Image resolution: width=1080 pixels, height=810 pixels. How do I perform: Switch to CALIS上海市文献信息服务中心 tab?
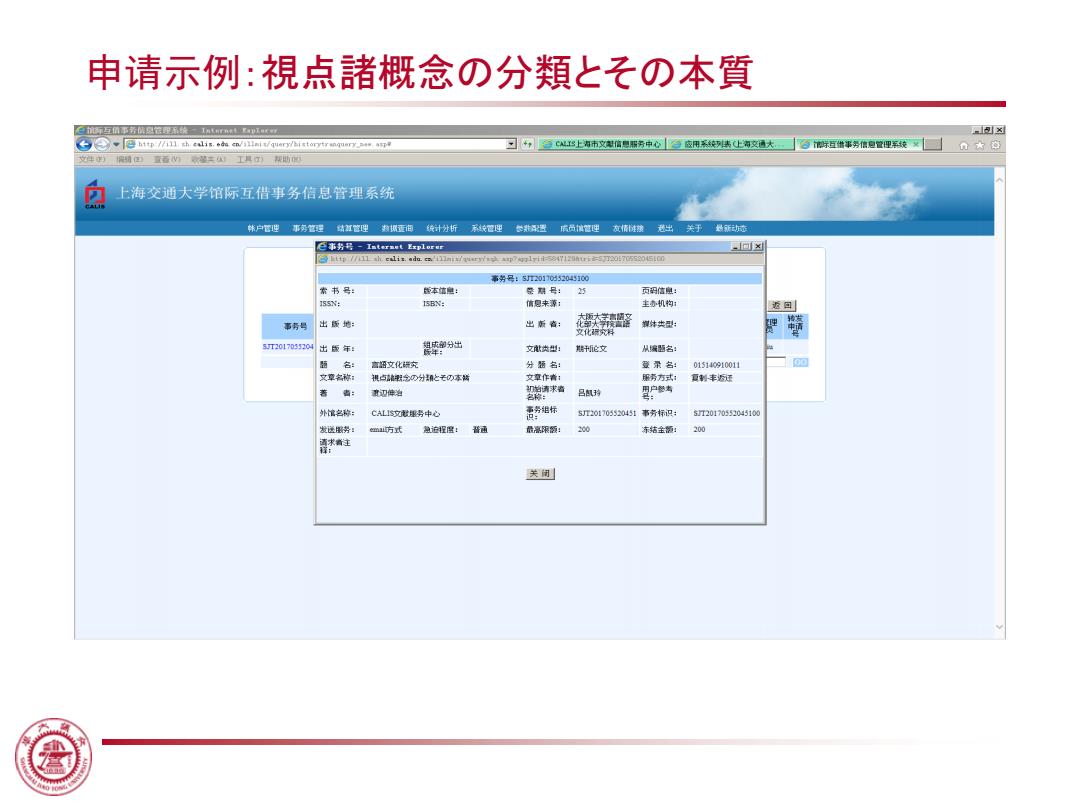tap(601, 144)
